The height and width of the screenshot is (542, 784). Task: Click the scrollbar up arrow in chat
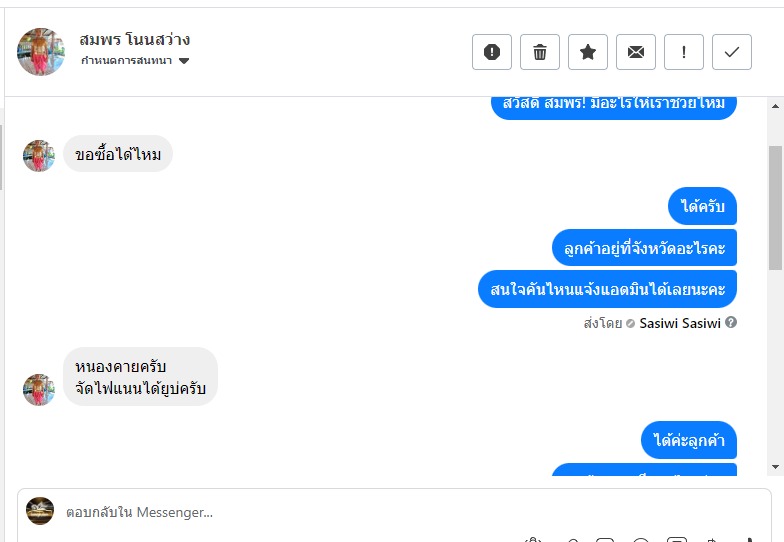(x=776, y=106)
